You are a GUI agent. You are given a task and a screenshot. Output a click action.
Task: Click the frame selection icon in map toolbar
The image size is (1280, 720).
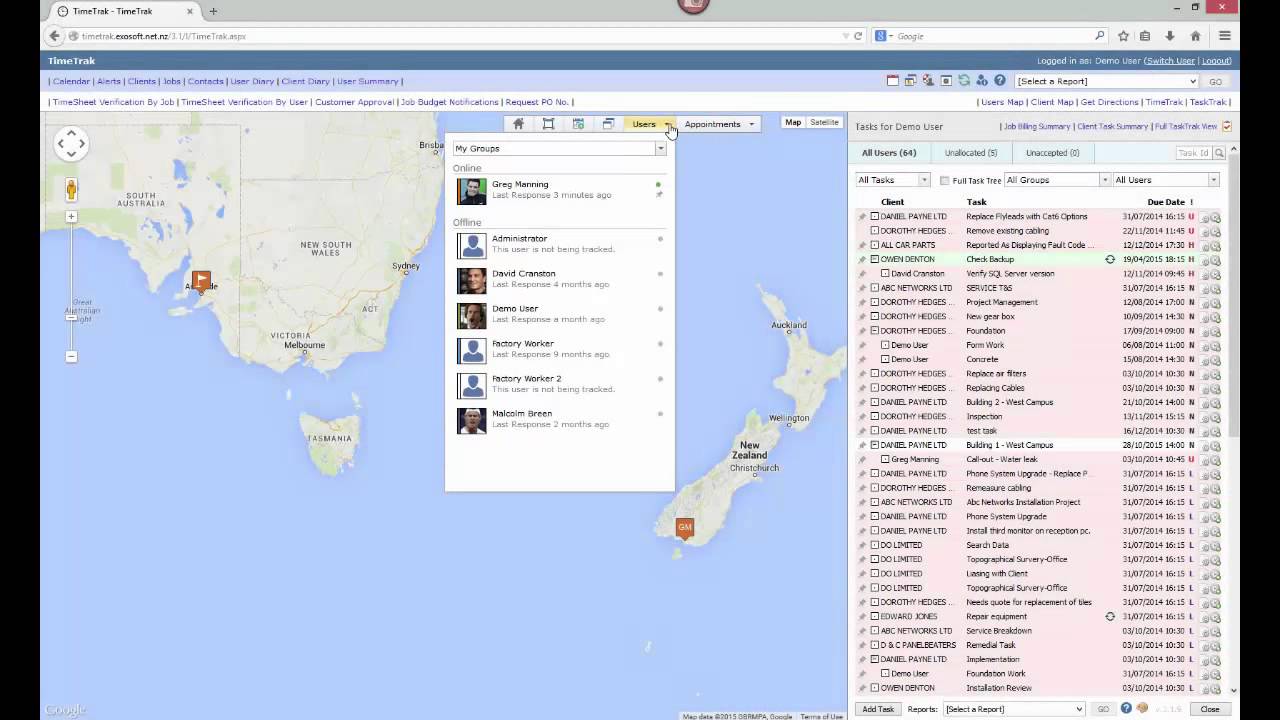point(548,124)
